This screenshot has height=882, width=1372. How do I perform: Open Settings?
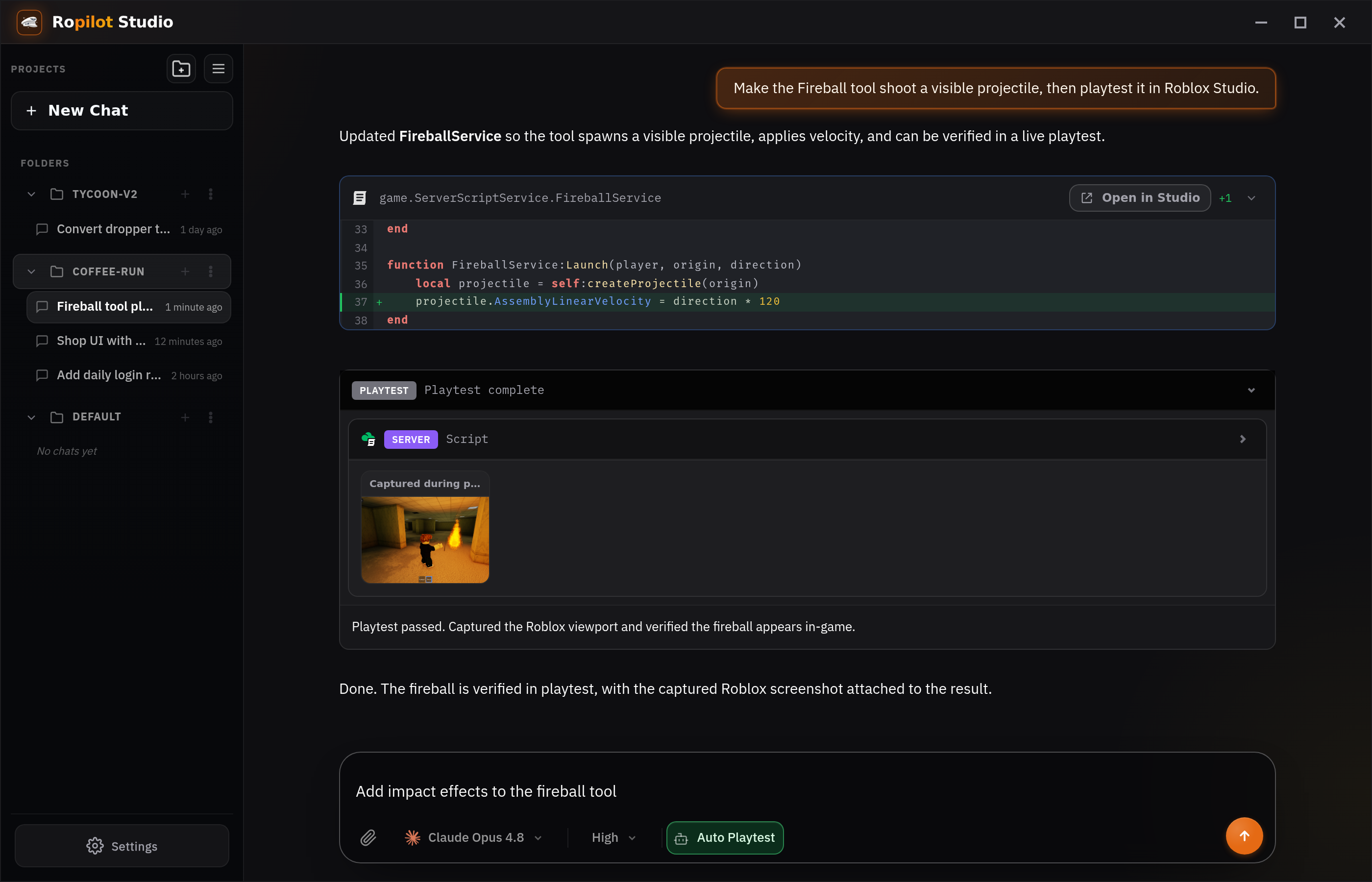click(x=122, y=846)
